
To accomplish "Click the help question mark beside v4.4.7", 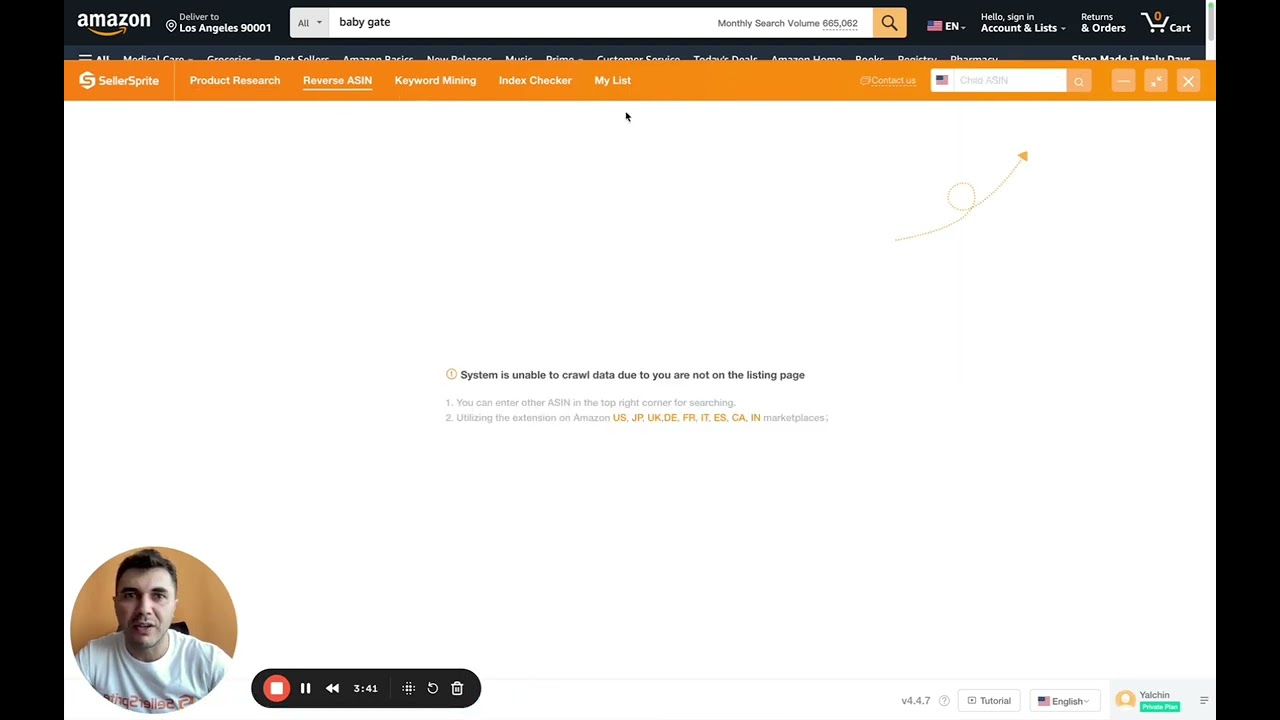I will (944, 701).
